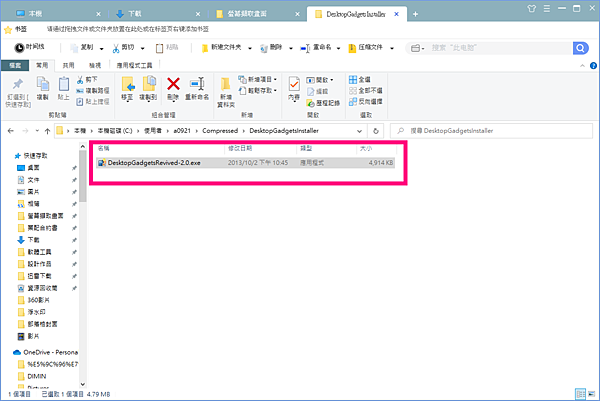Click Select none (全部不選) in ribbon
This screenshot has height=401, width=600.
click(366, 91)
